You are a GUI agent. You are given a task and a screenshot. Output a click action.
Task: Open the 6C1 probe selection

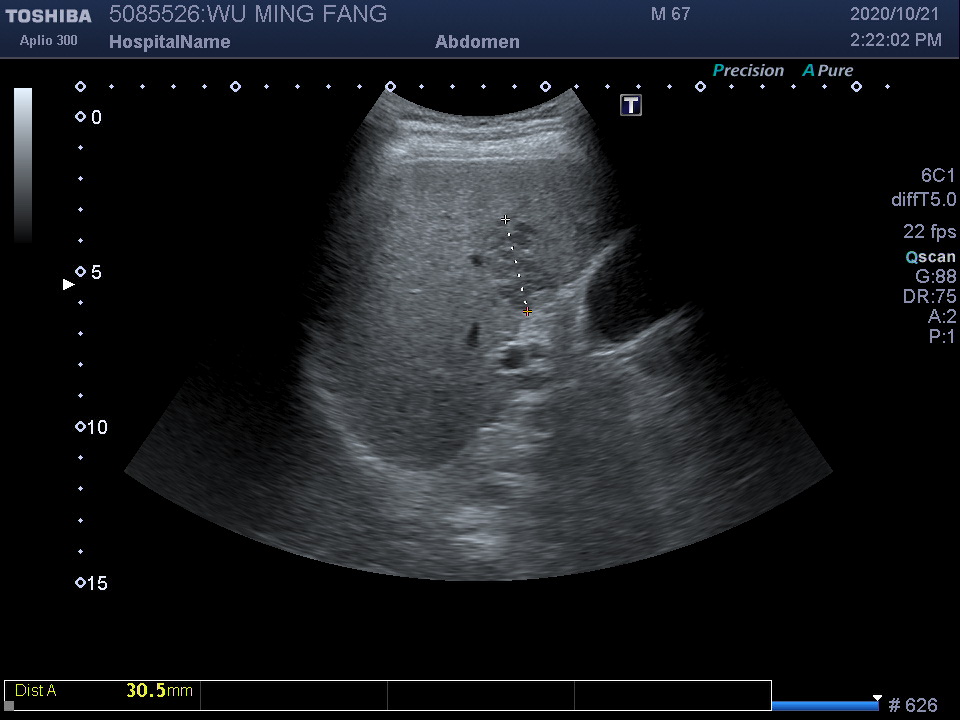938,176
